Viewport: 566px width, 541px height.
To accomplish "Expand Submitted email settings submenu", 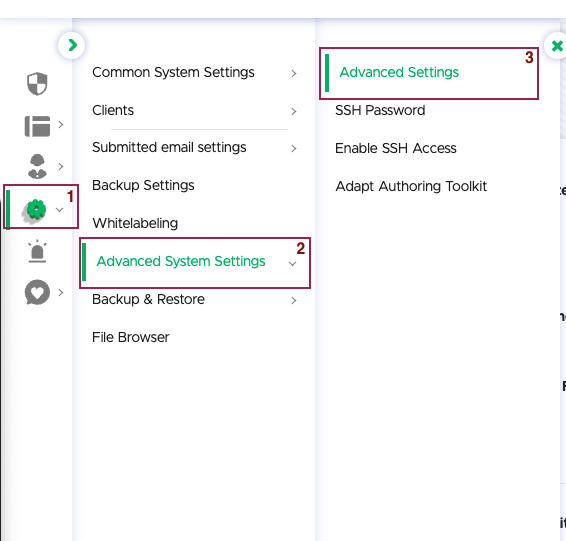I will (x=293, y=148).
